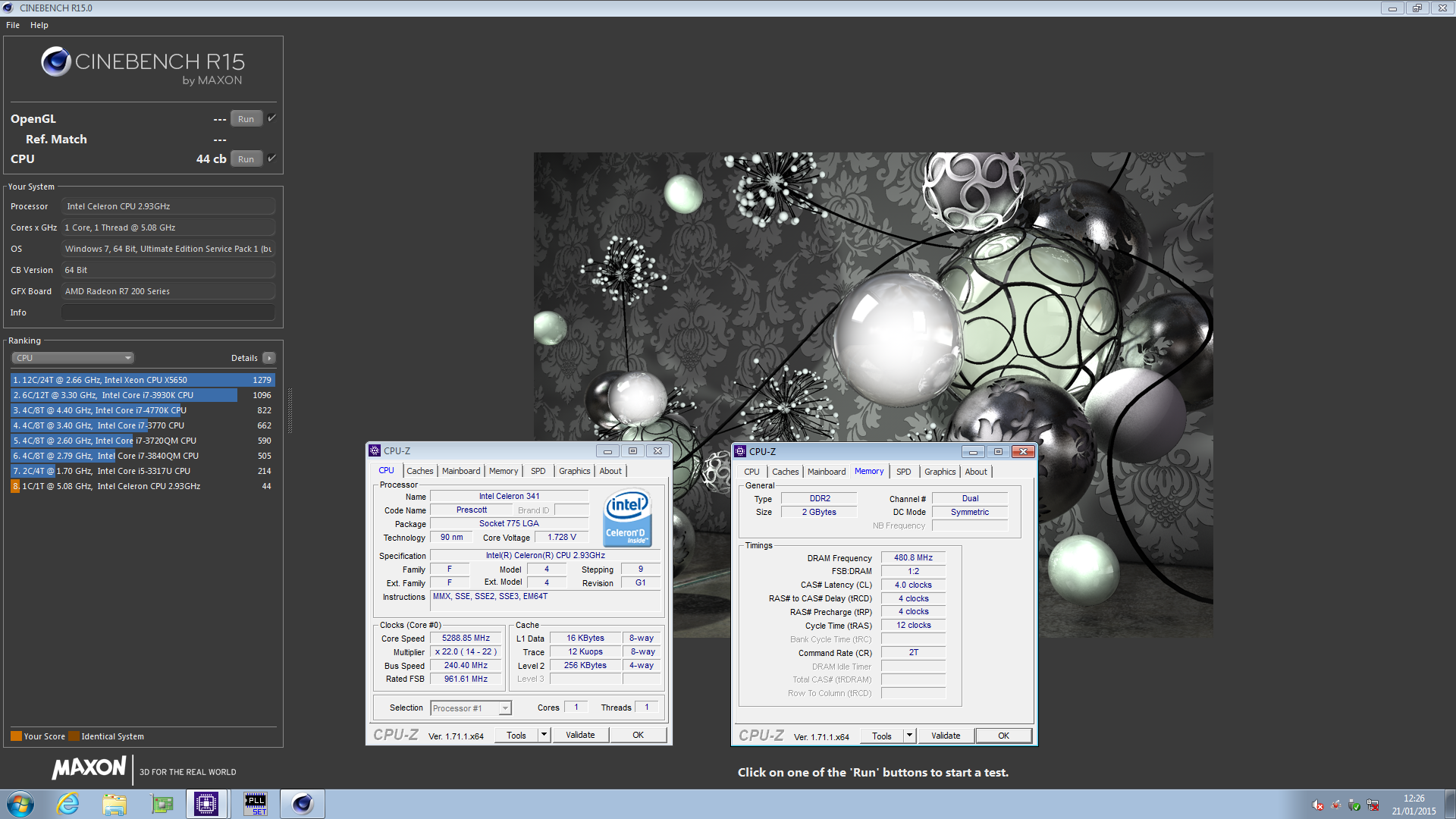Switch to CPU-Z in the taskbar
Image resolution: width=1456 pixels, height=819 pixels.
tap(206, 804)
